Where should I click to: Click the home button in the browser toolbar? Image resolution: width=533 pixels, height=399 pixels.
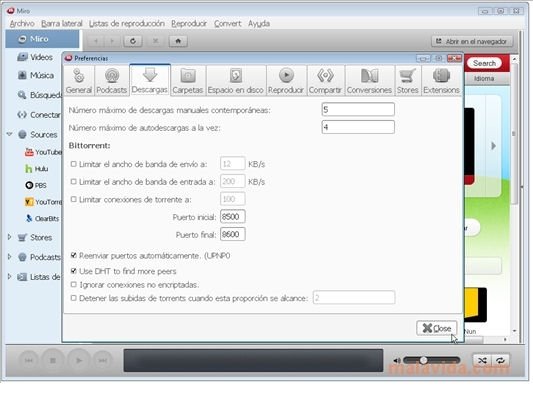point(178,41)
